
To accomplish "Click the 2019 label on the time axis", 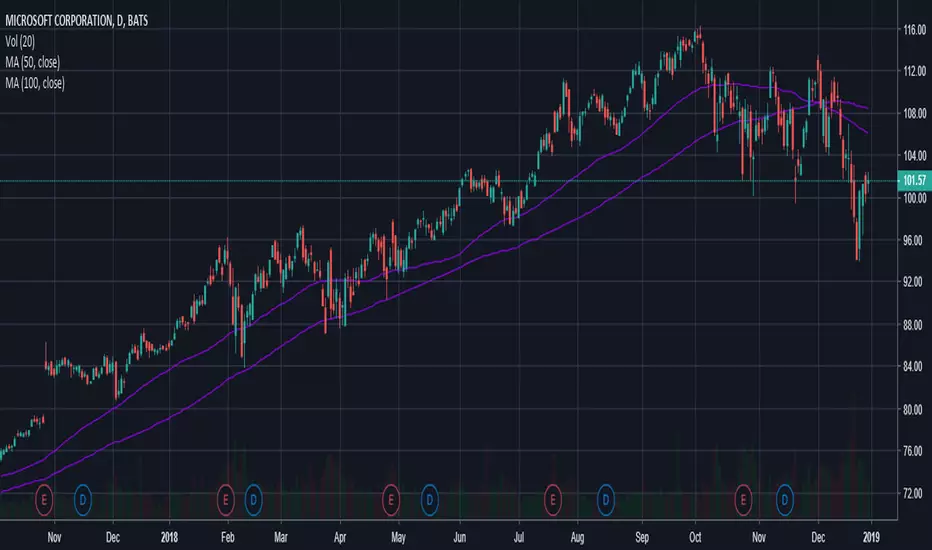I will click(871, 538).
